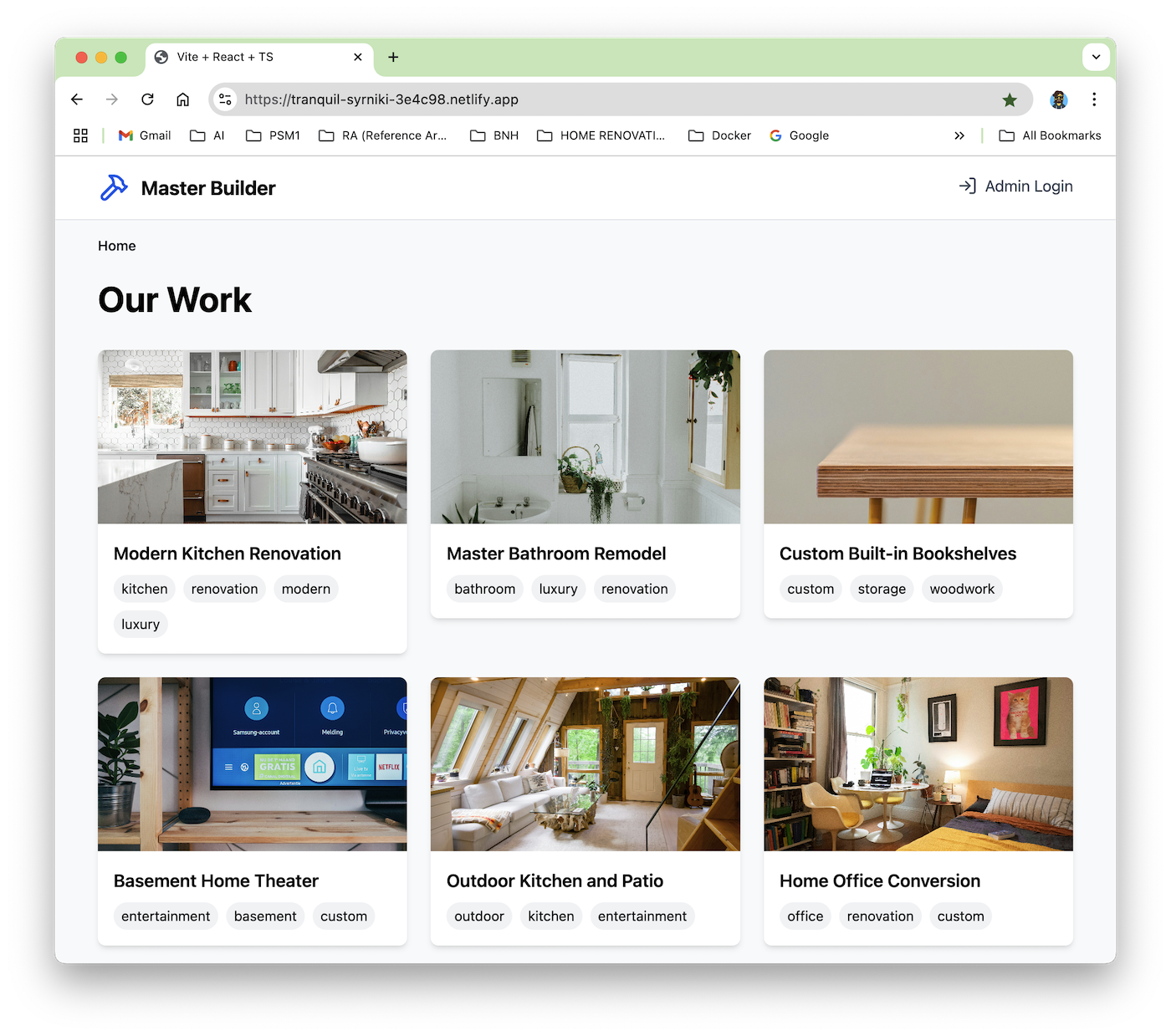Click the browser back arrow
Screen dimensions: 1171x1036
pos(76,99)
